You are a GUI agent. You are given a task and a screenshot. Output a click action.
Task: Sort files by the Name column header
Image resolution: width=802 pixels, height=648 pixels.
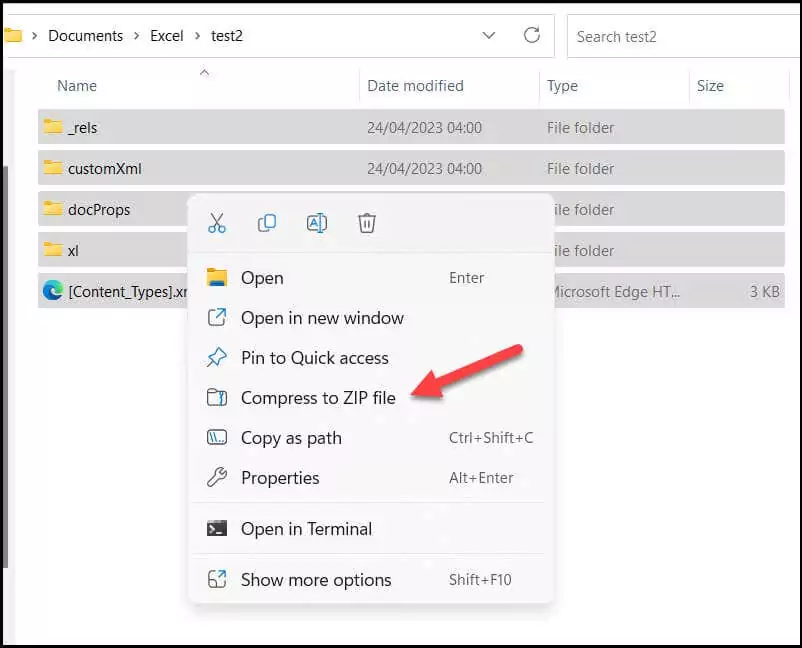click(77, 86)
